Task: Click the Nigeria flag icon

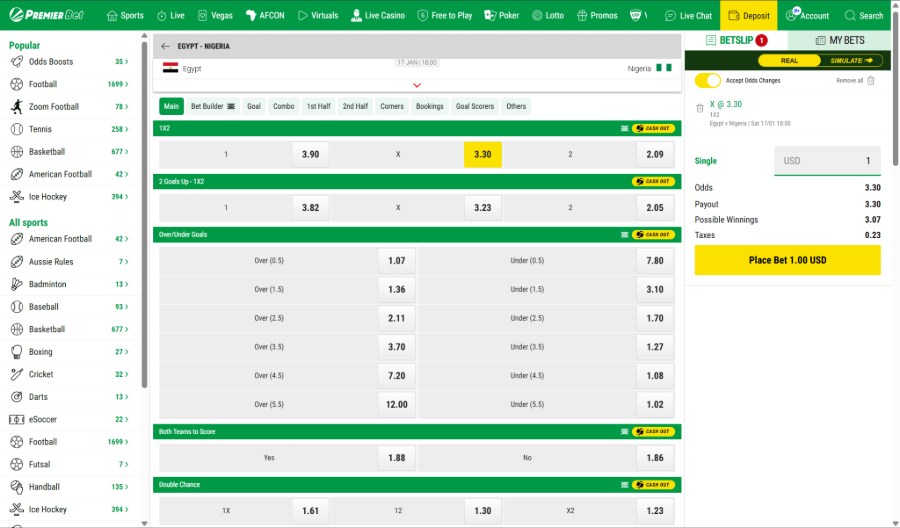Action: click(x=664, y=68)
